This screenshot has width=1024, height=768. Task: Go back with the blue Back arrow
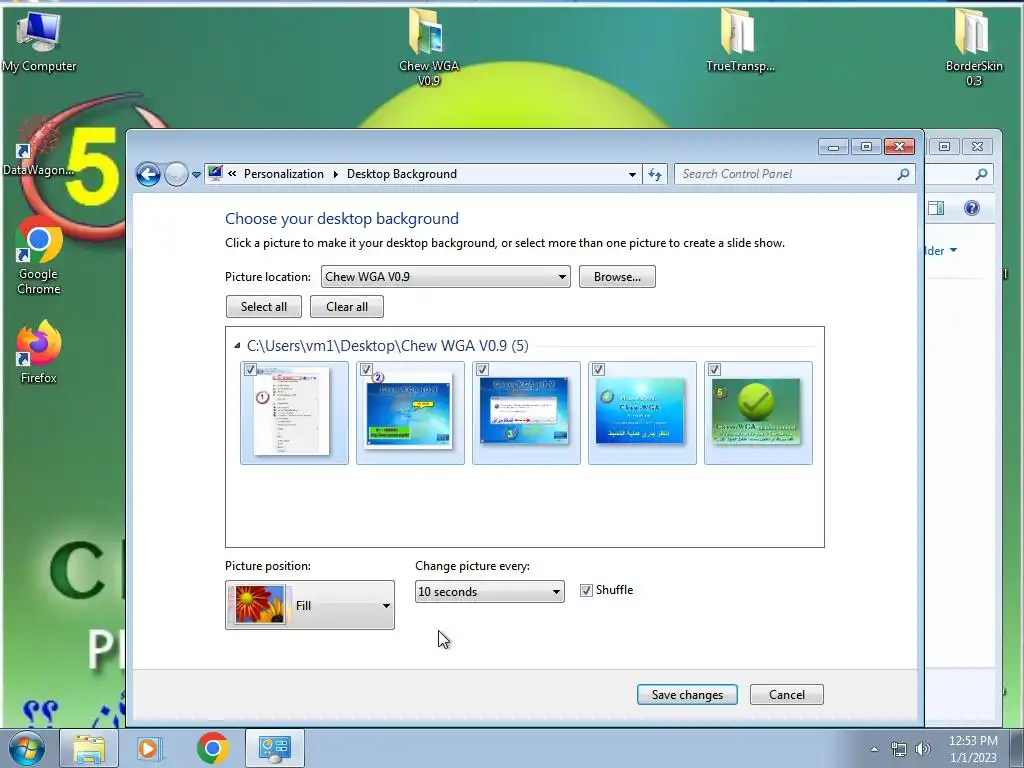click(x=148, y=174)
